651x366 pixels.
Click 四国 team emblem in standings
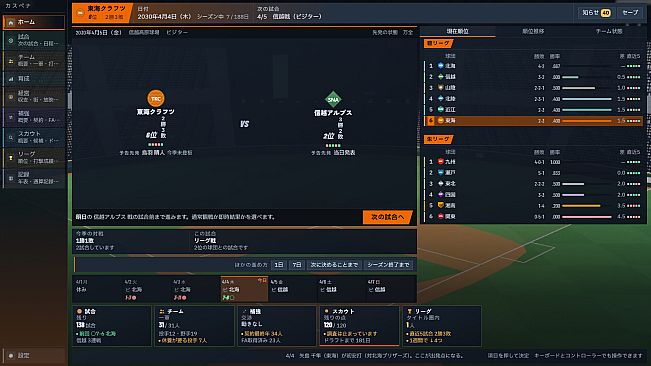tap(441, 194)
